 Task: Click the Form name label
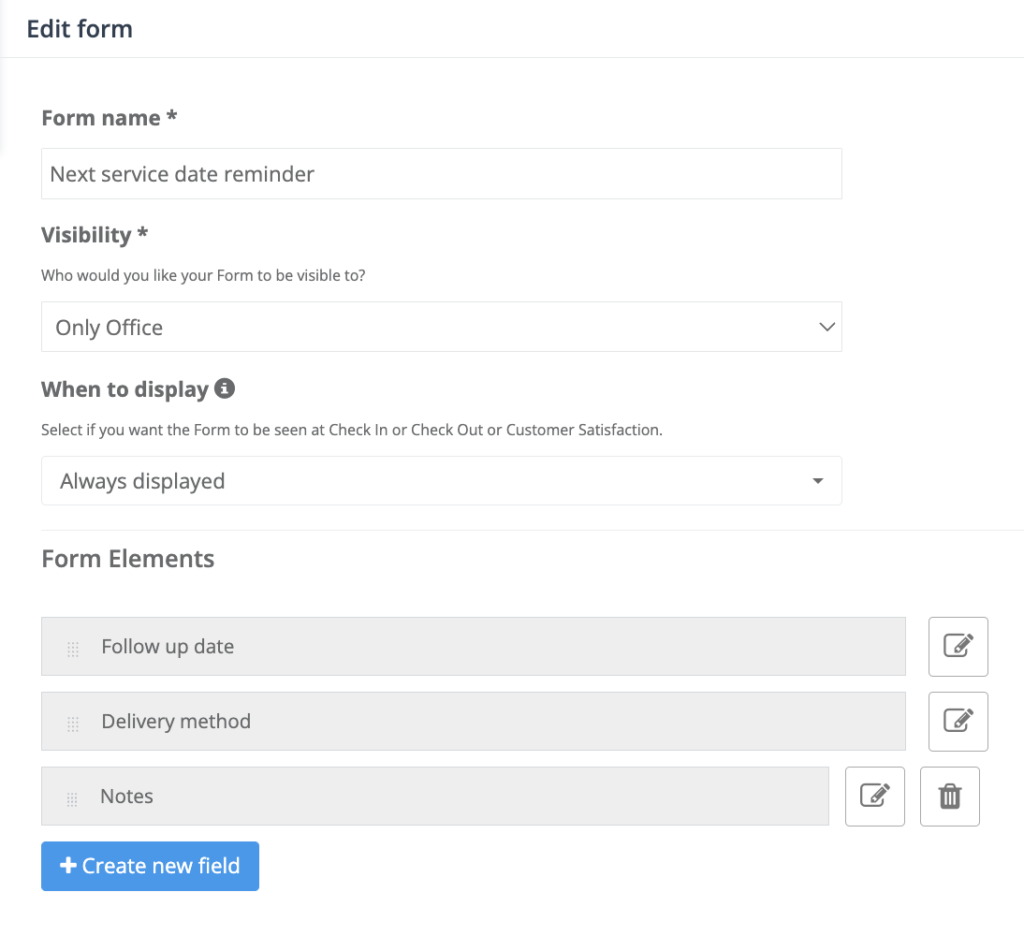pos(109,118)
